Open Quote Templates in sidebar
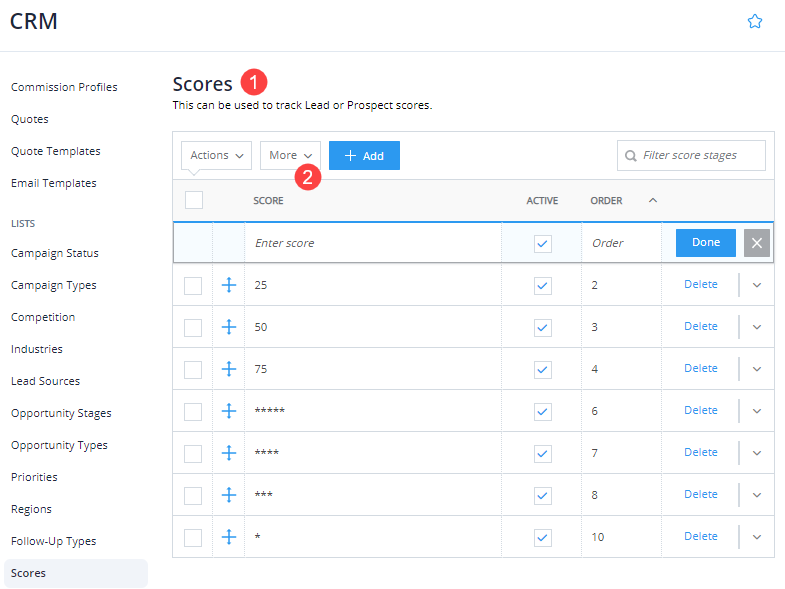The image size is (785, 589). click(x=56, y=151)
